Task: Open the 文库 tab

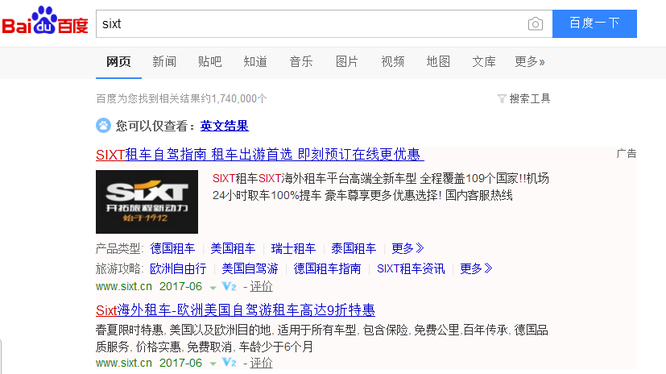Action: [x=484, y=62]
